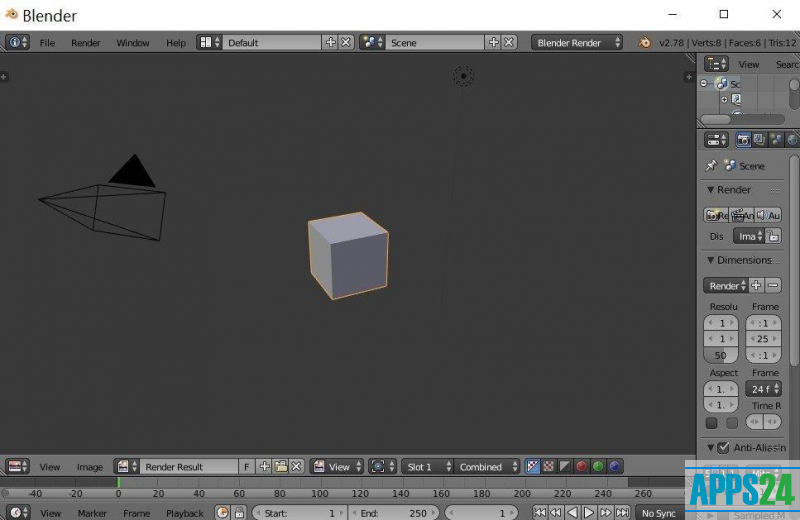800x520 pixels.
Task: Open the Outliner View menu
Action: tap(748, 64)
